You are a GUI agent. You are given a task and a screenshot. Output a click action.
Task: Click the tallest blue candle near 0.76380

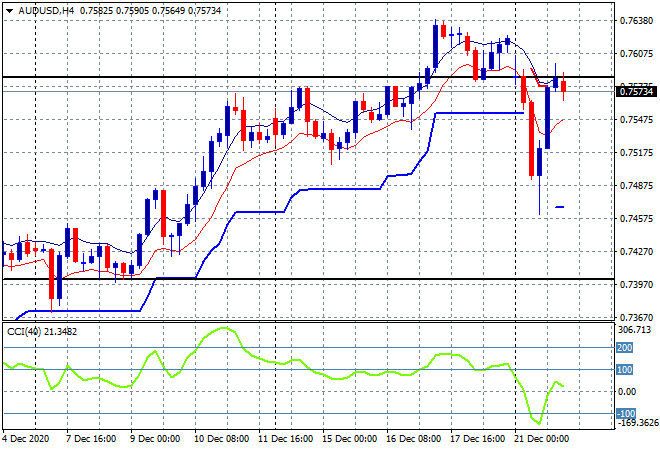[x=435, y=45]
